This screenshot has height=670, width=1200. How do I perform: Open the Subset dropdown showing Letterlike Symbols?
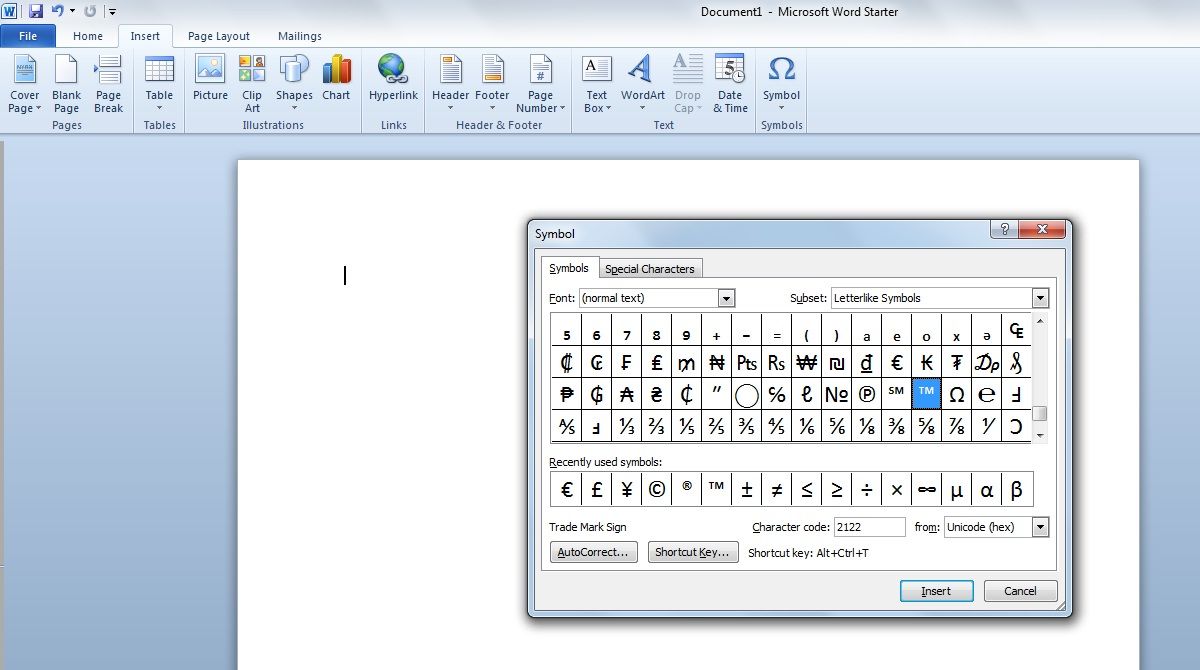[x=1040, y=297]
